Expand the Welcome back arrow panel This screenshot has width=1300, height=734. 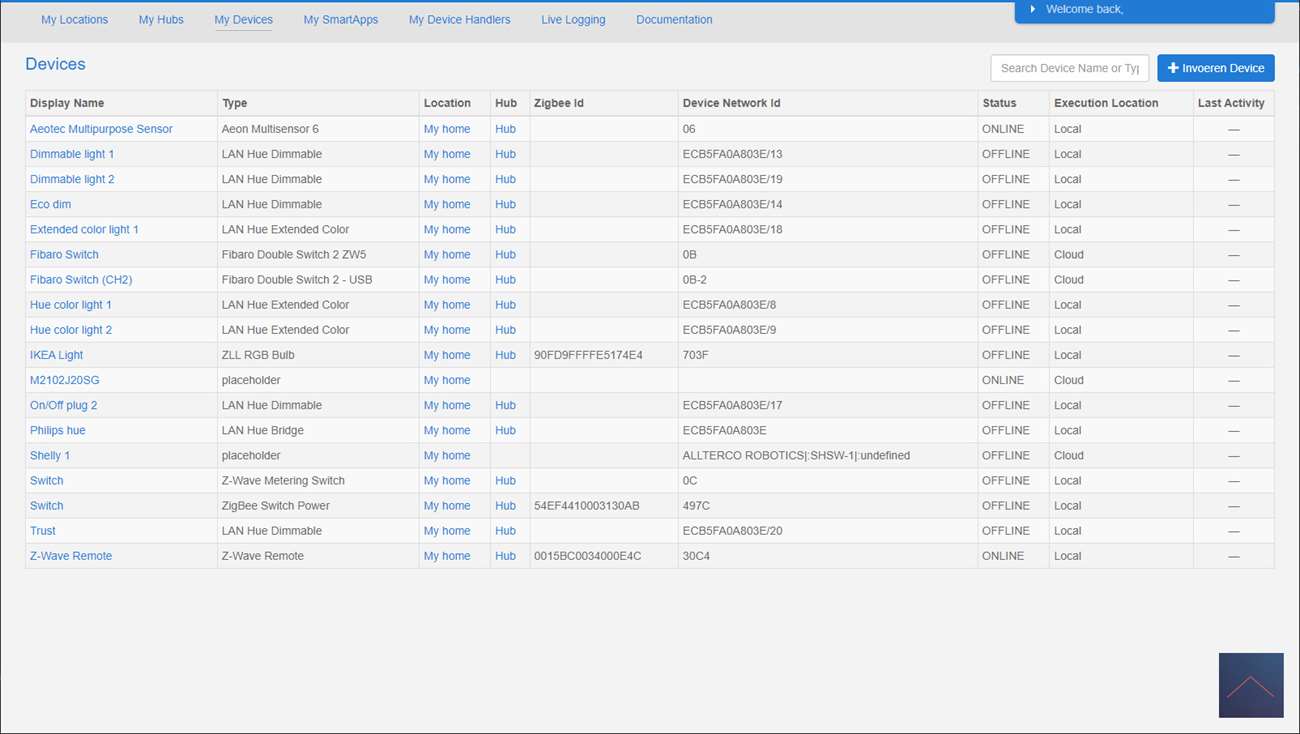coord(1033,9)
